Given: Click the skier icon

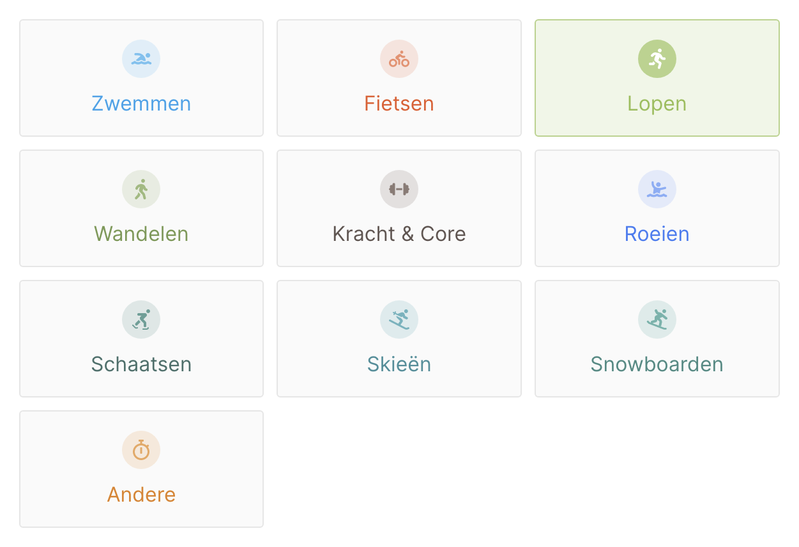Looking at the screenshot, I should 399,320.
